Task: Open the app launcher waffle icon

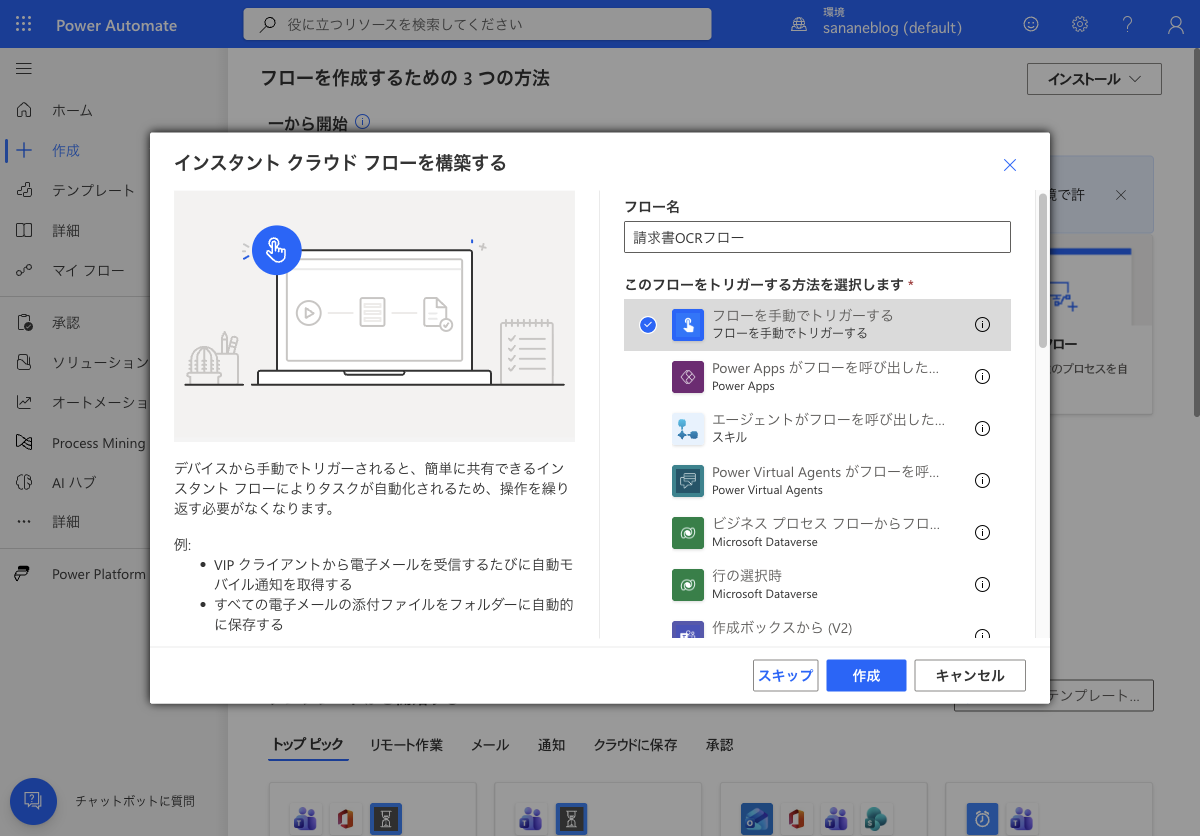Action: click(24, 25)
